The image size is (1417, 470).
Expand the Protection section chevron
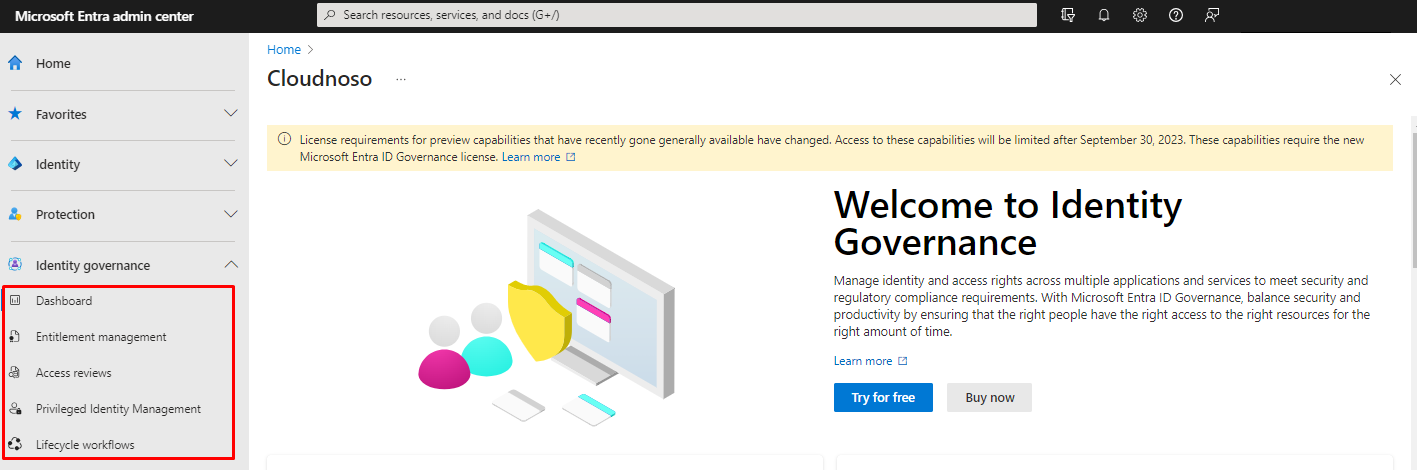coord(231,214)
